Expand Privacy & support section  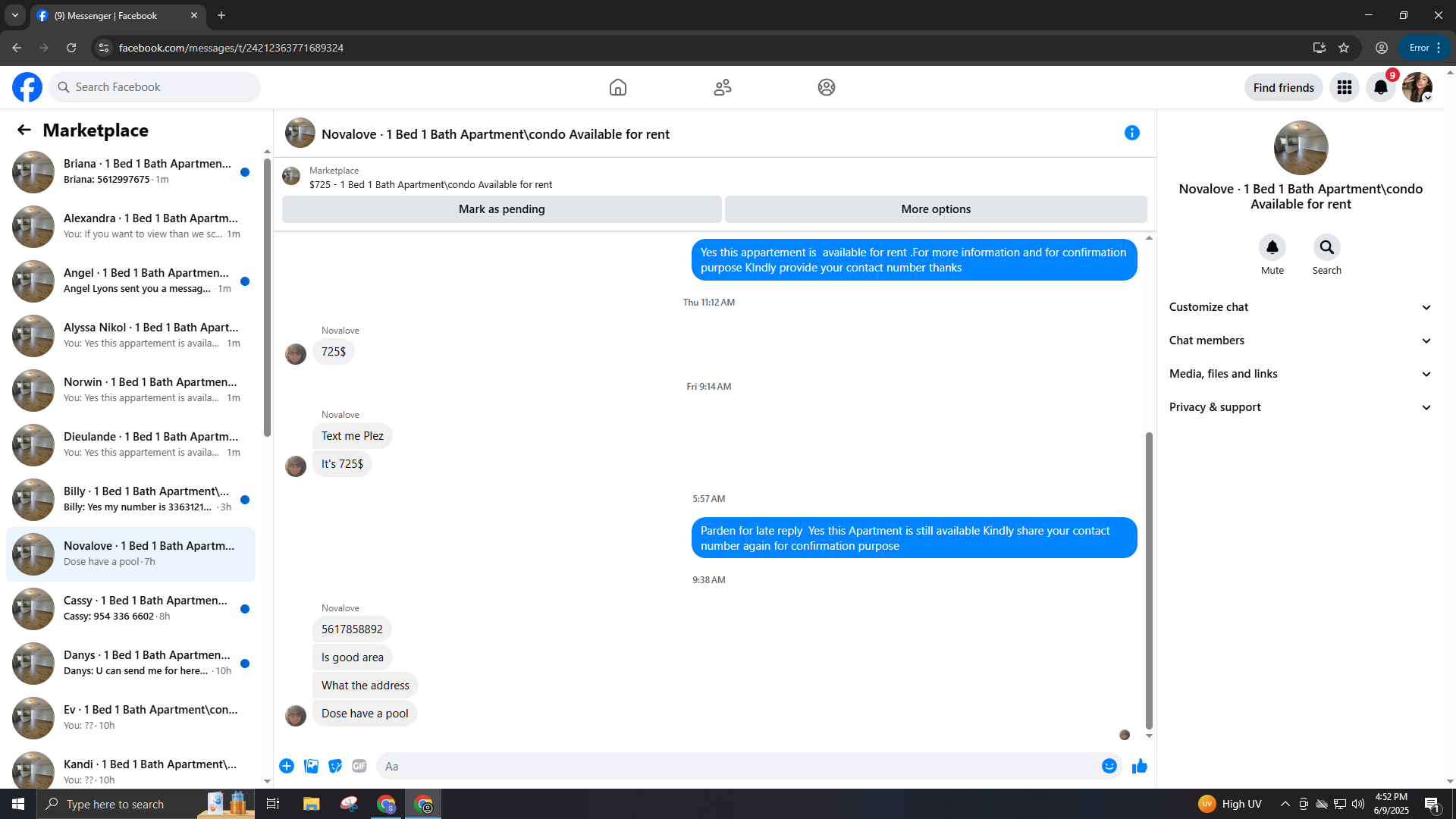tap(1301, 407)
